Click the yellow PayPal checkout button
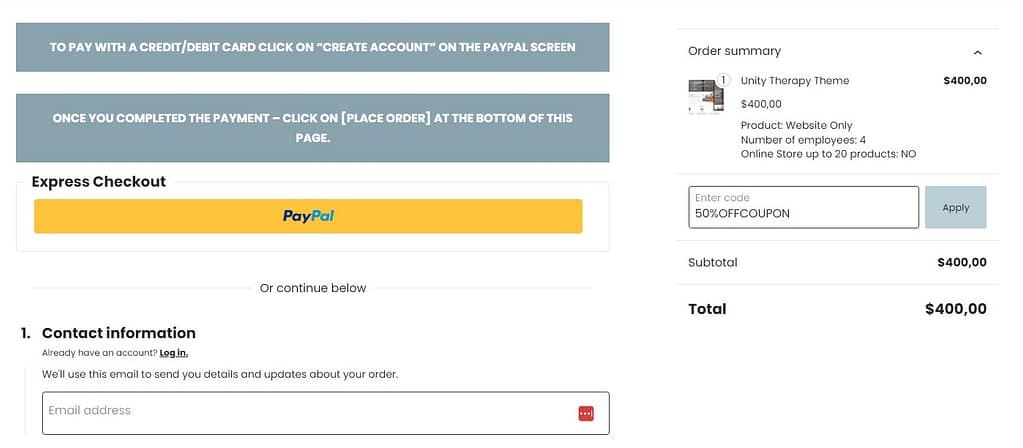Image resolution: width=1023 pixels, height=448 pixels. pos(308,216)
